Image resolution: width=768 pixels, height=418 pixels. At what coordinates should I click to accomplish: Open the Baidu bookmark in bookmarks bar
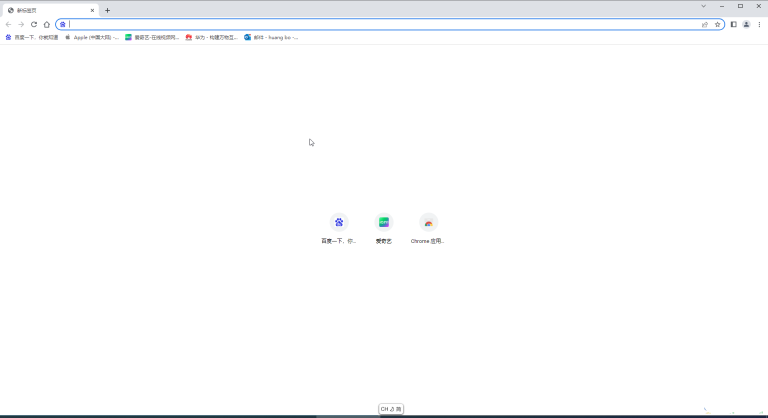click(x=32, y=37)
